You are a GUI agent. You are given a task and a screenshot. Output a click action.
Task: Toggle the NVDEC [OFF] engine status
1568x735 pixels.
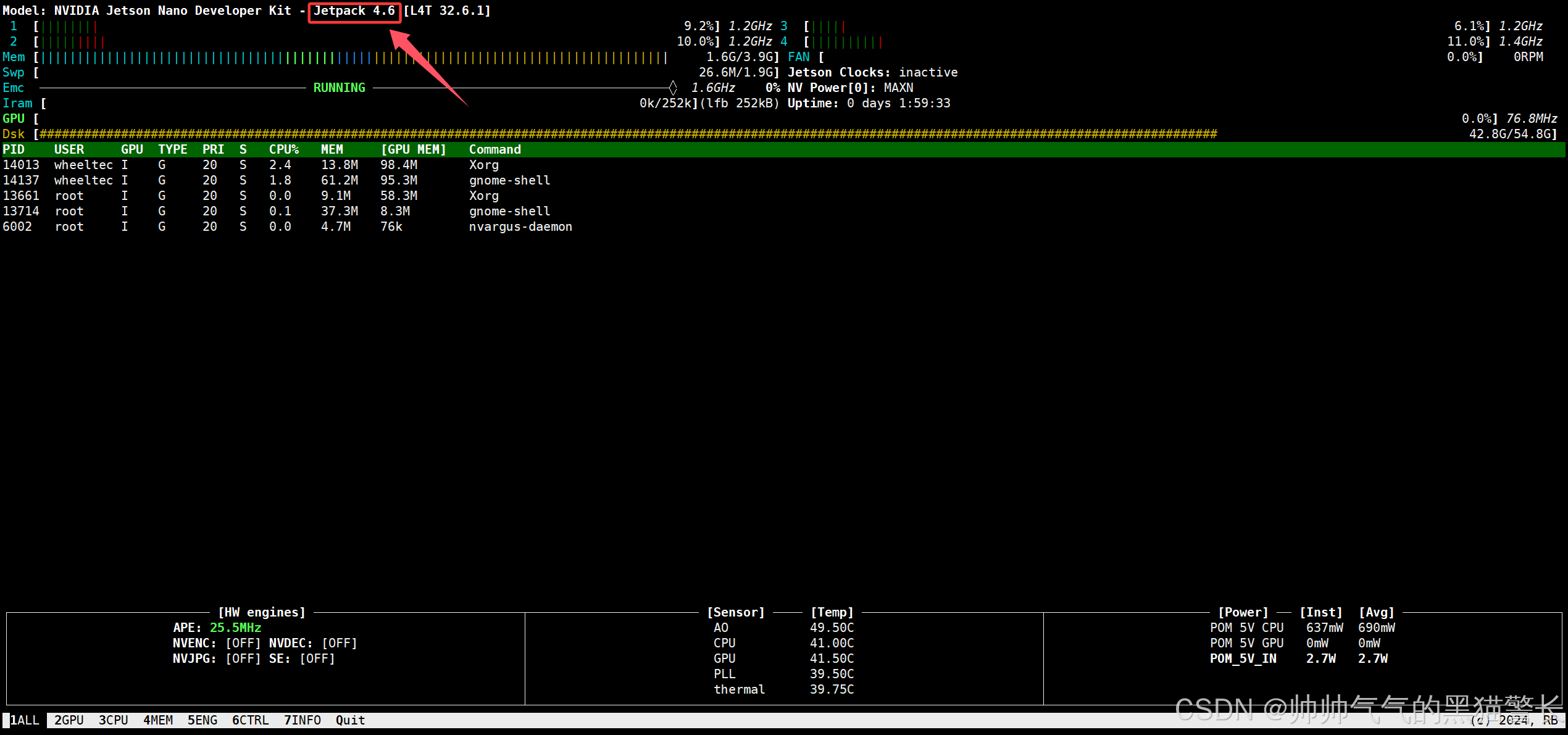[340, 643]
